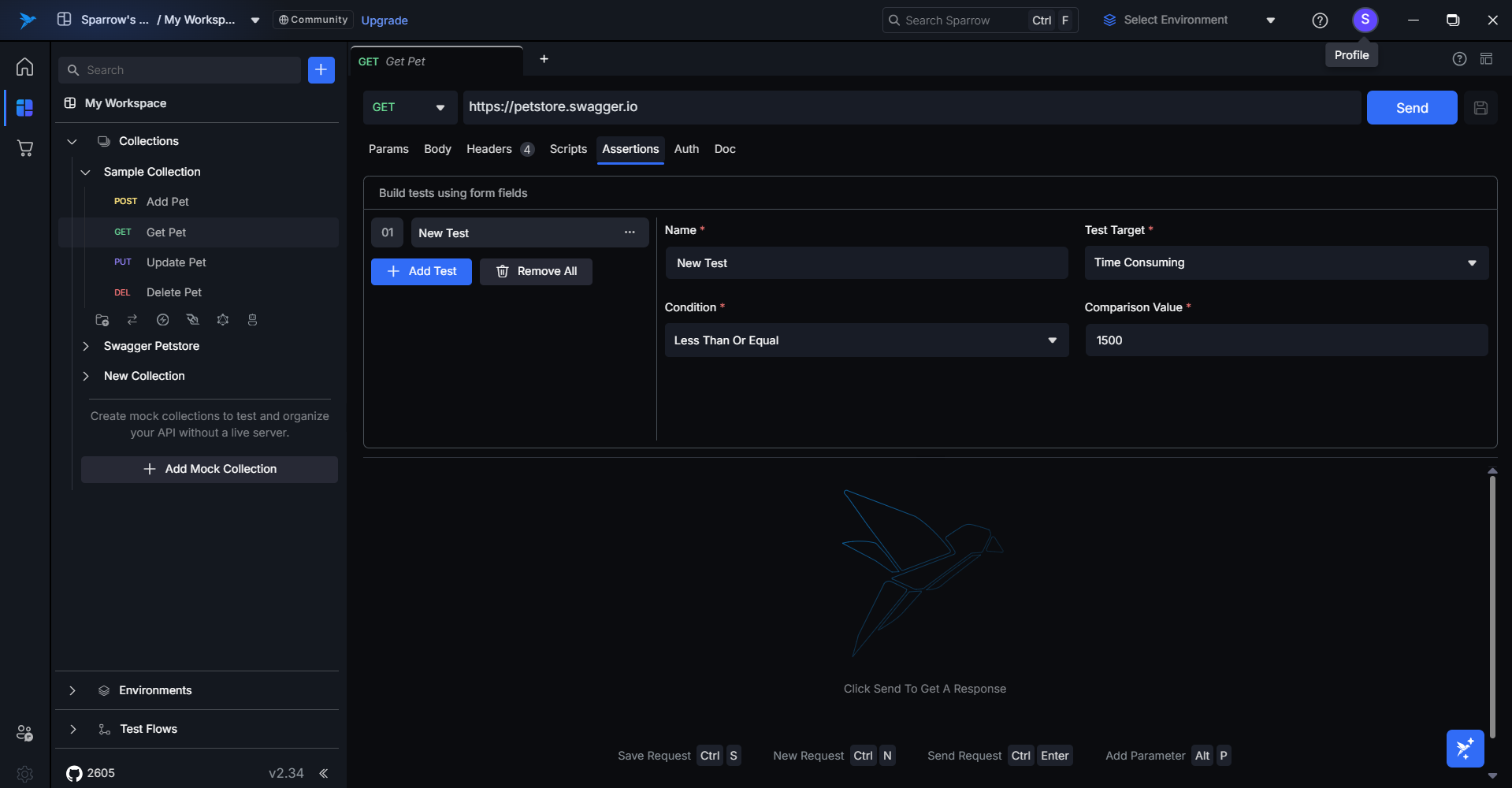Click the GitHub star count icon

(74, 773)
